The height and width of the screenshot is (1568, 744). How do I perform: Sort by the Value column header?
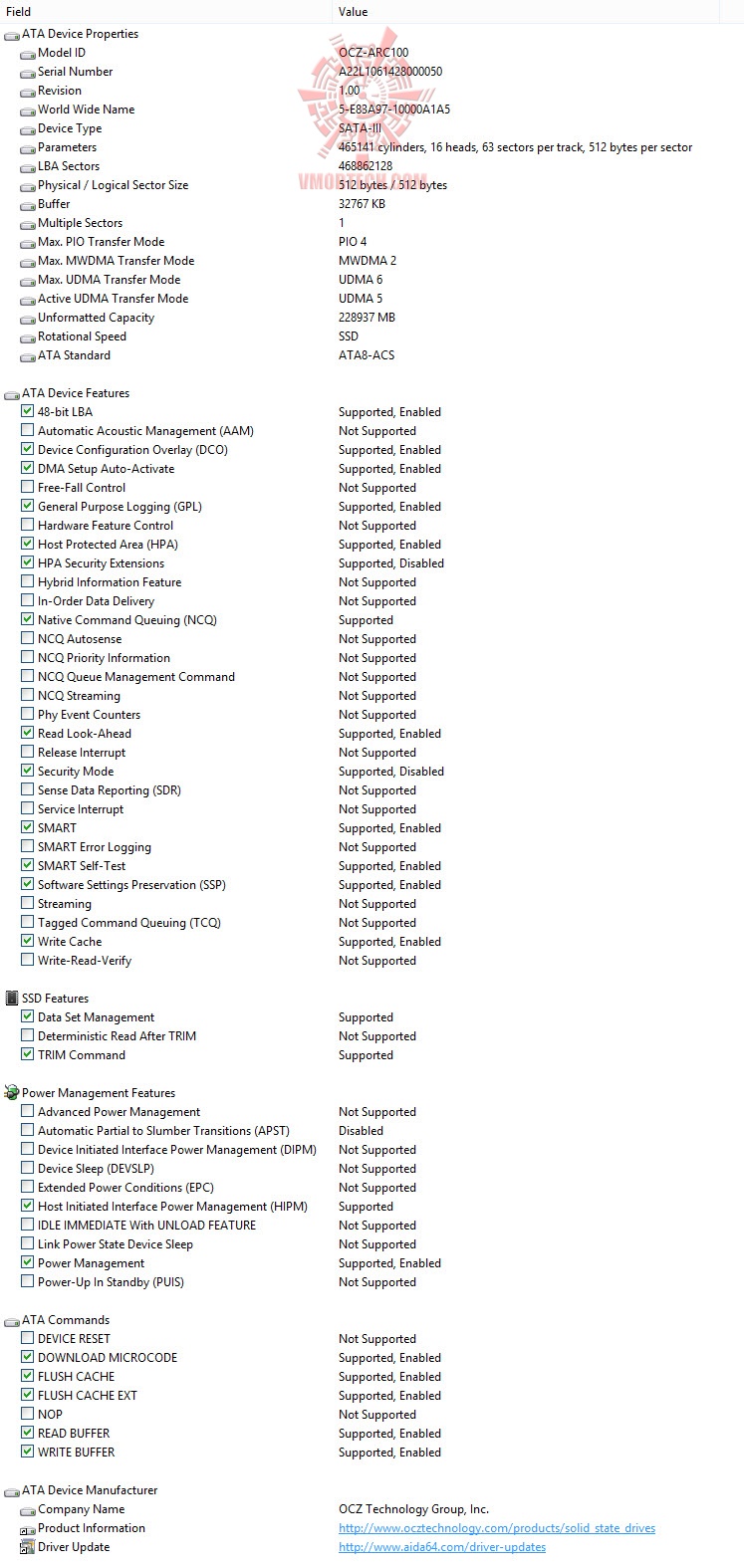point(525,12)
